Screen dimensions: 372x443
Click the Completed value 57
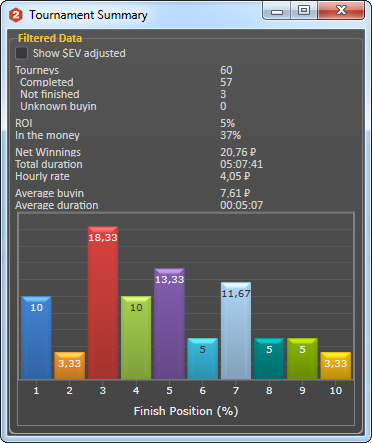[x=226, y=82]
